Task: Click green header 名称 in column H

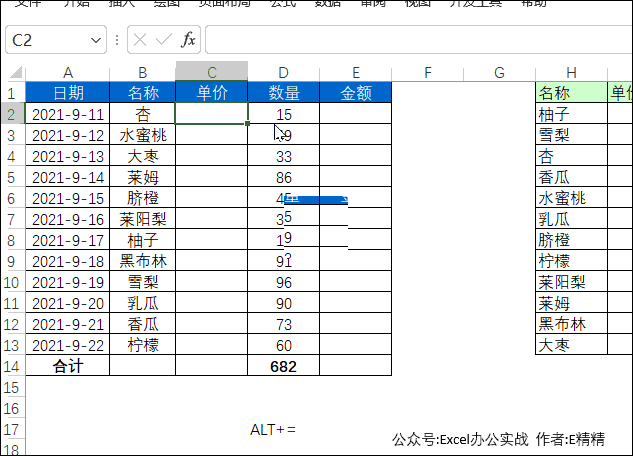Action: coord(571,92)
